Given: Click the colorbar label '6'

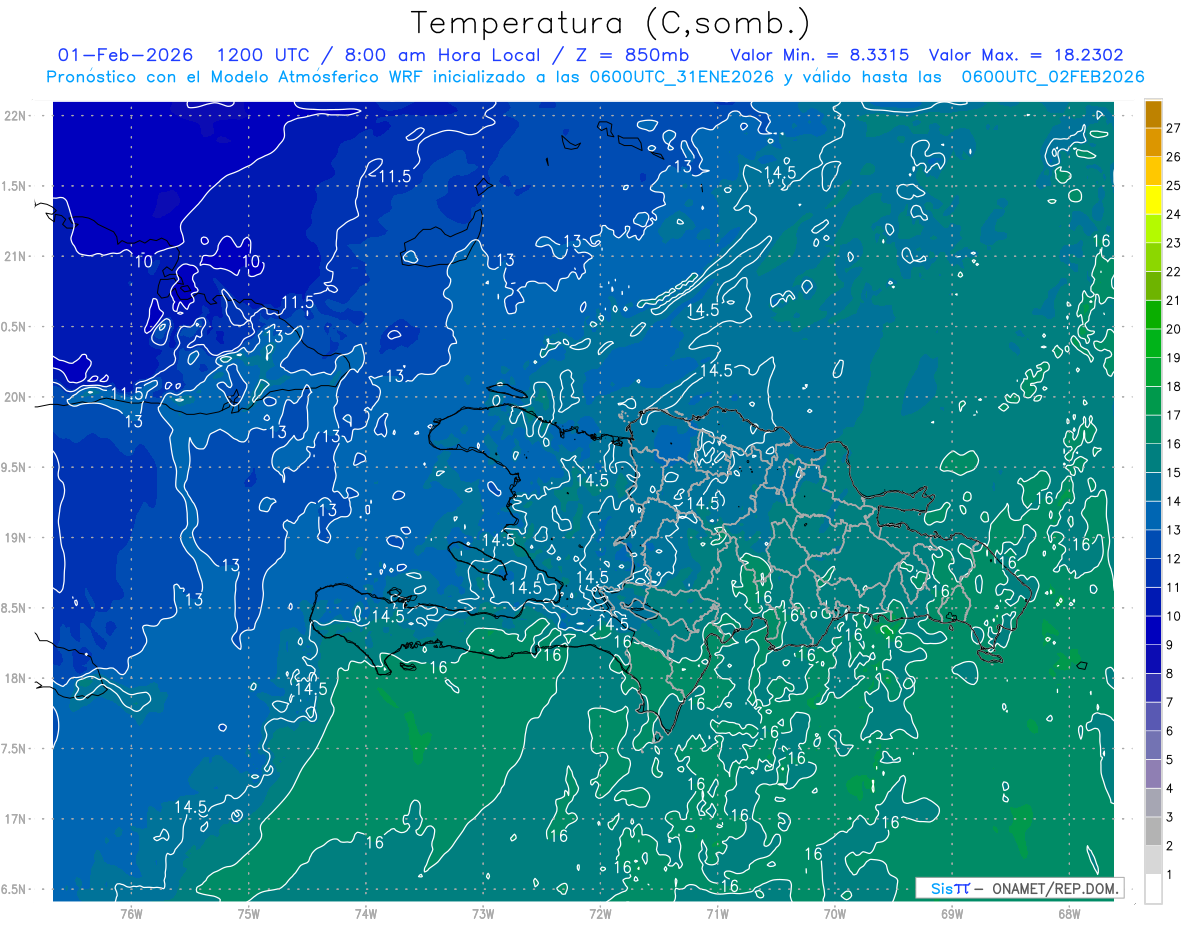Looking at the screenshot, I should click(1170, 731).
